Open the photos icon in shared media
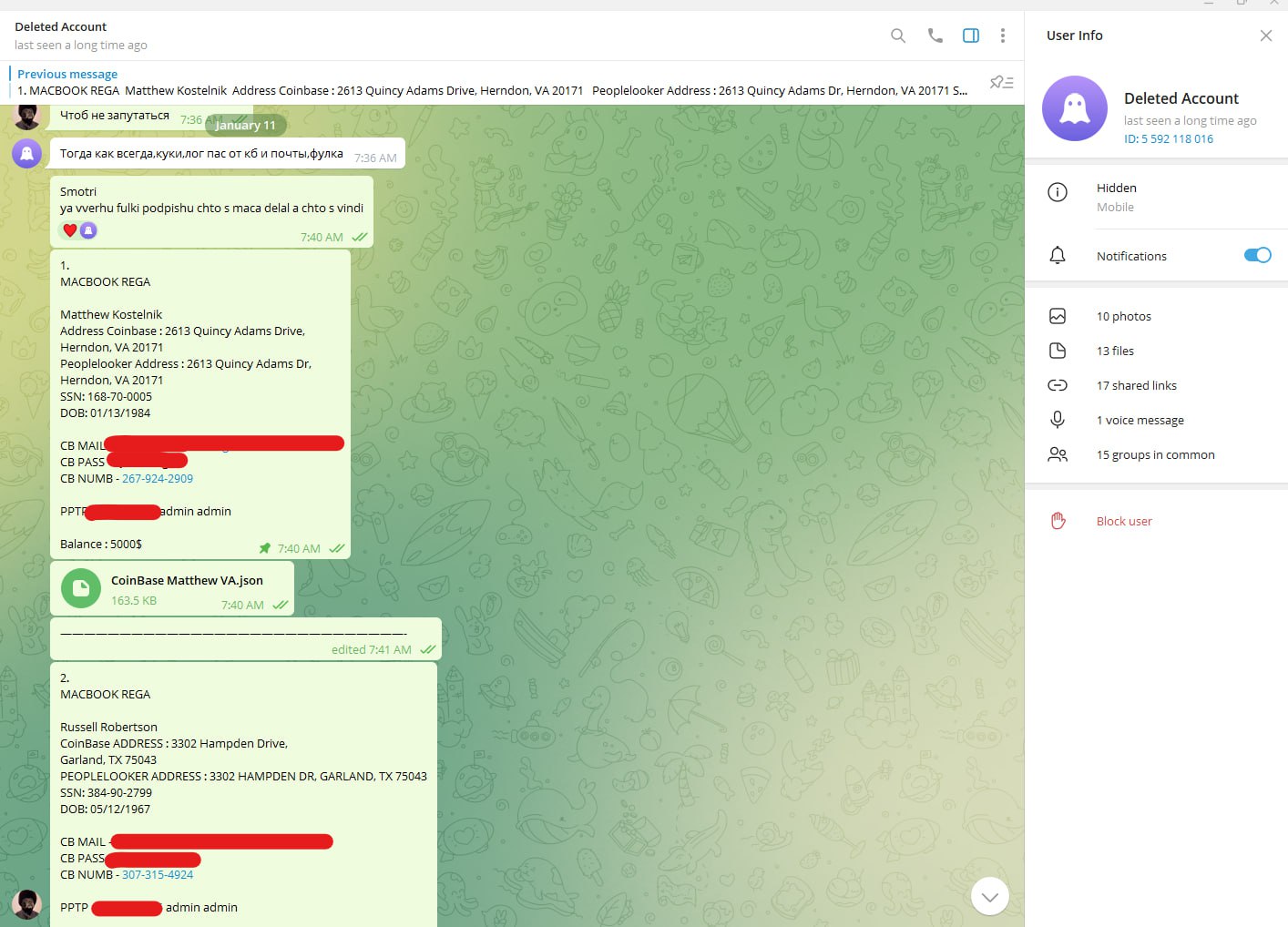The width and height of the screenshot is (1288, 927). (x=1058, y=316)
